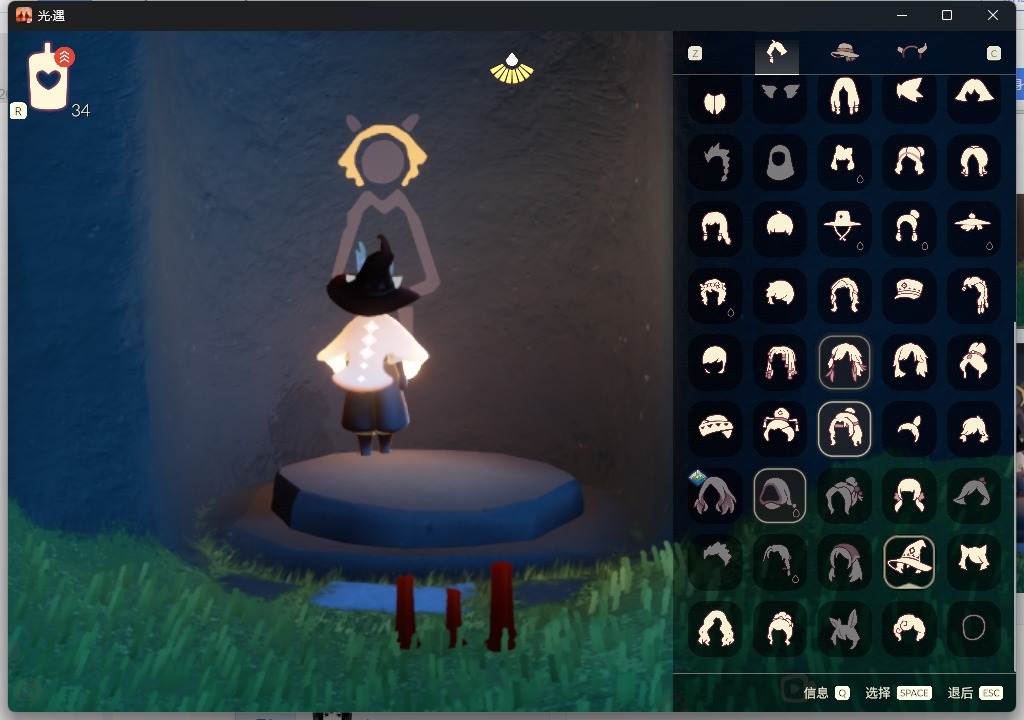Image resolution: width=1024 pixels, height=720 pixels.
Task: Open the heart candle counter icon
Action: tap(48, 77)
